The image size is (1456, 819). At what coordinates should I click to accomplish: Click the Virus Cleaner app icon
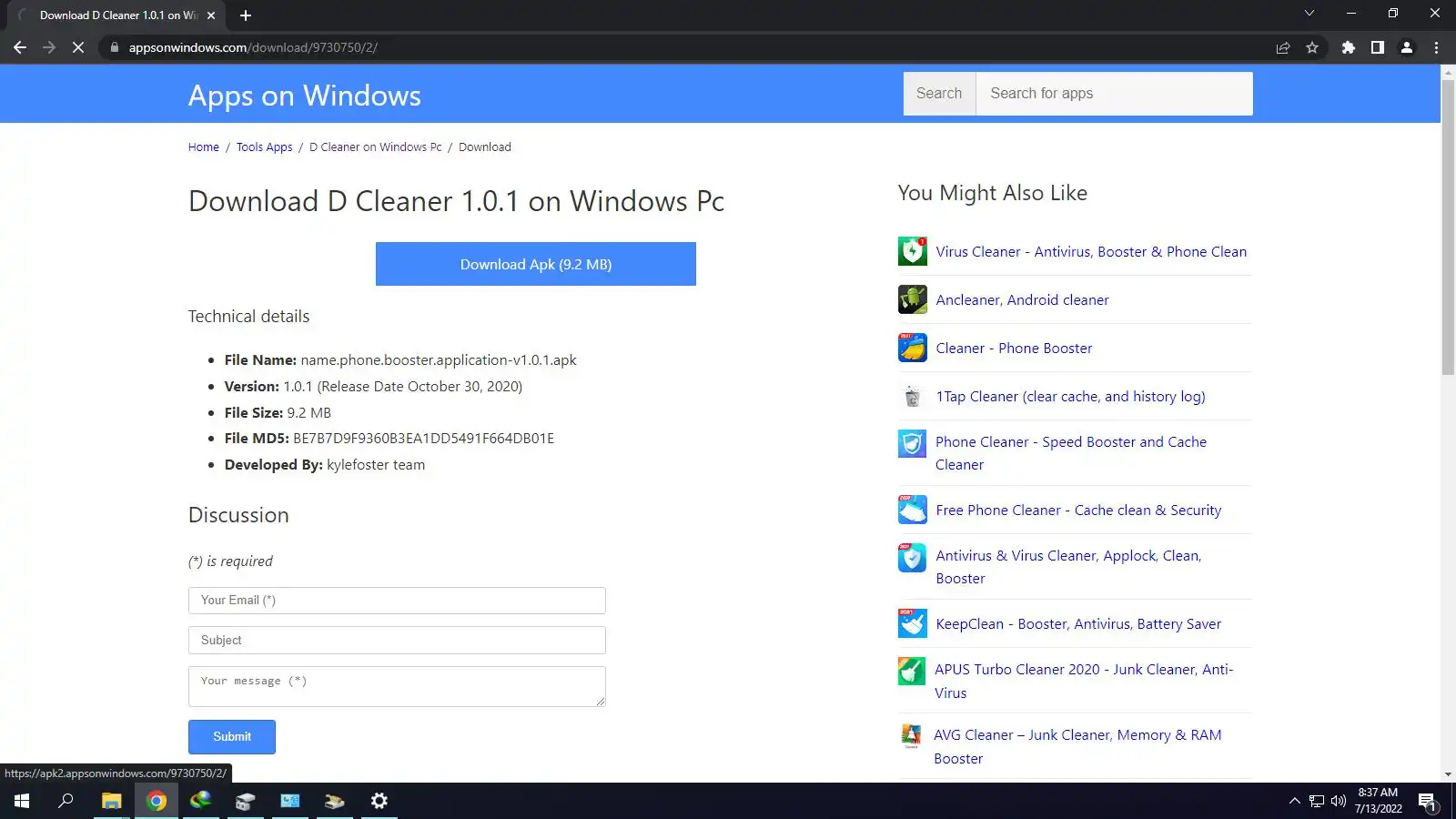tap(912, 251)
